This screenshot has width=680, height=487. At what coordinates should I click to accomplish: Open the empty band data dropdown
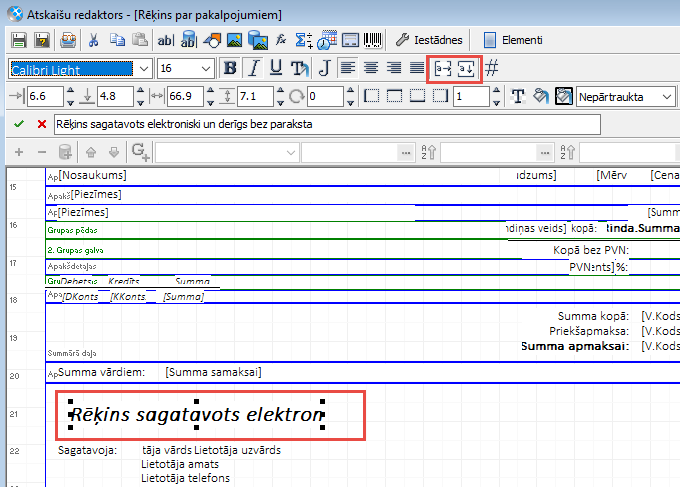click(291, 153)
